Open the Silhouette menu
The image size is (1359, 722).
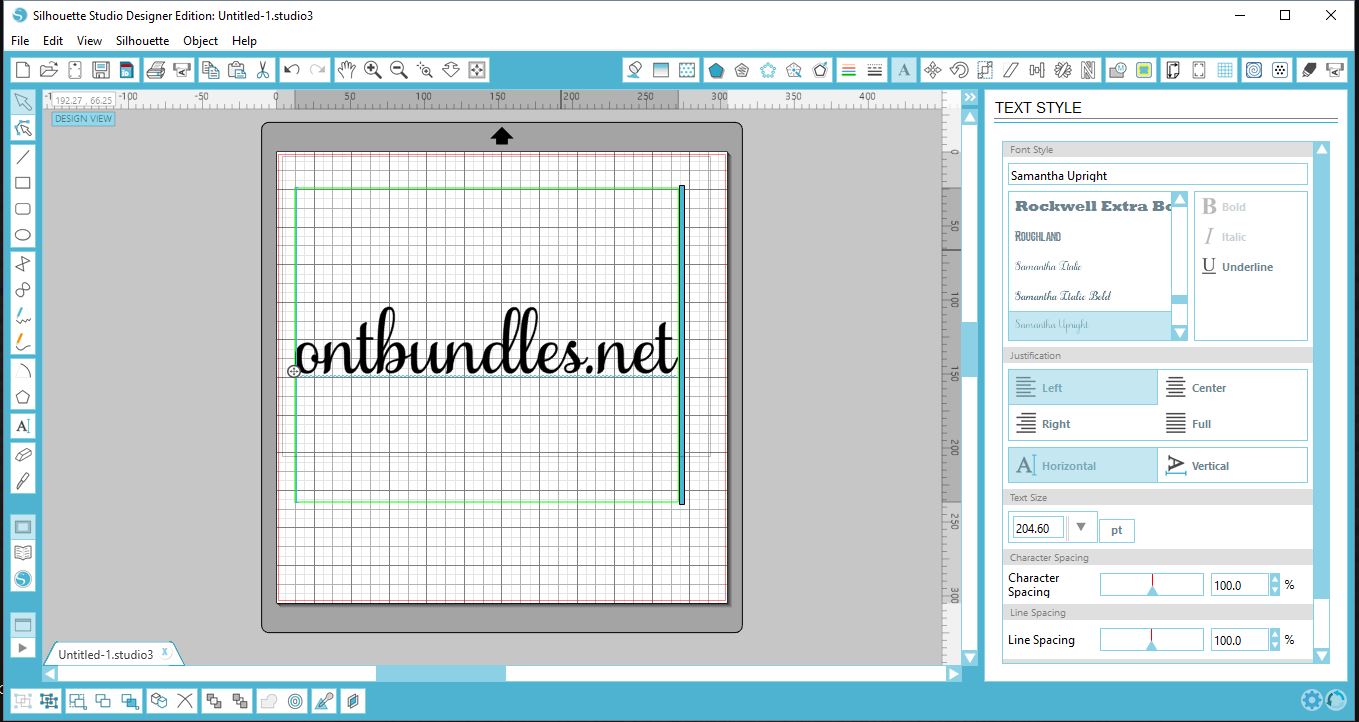(142, 41)
